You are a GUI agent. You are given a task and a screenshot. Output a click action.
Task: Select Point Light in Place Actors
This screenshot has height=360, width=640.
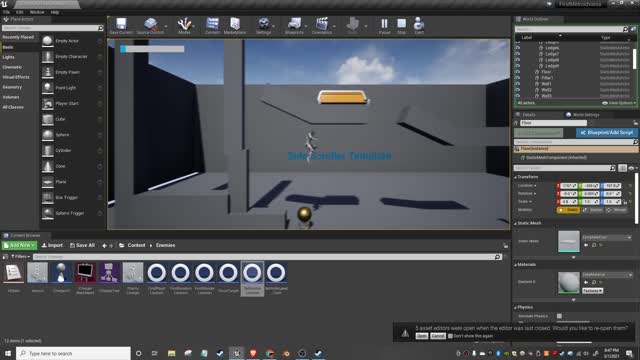coord(72,88)
